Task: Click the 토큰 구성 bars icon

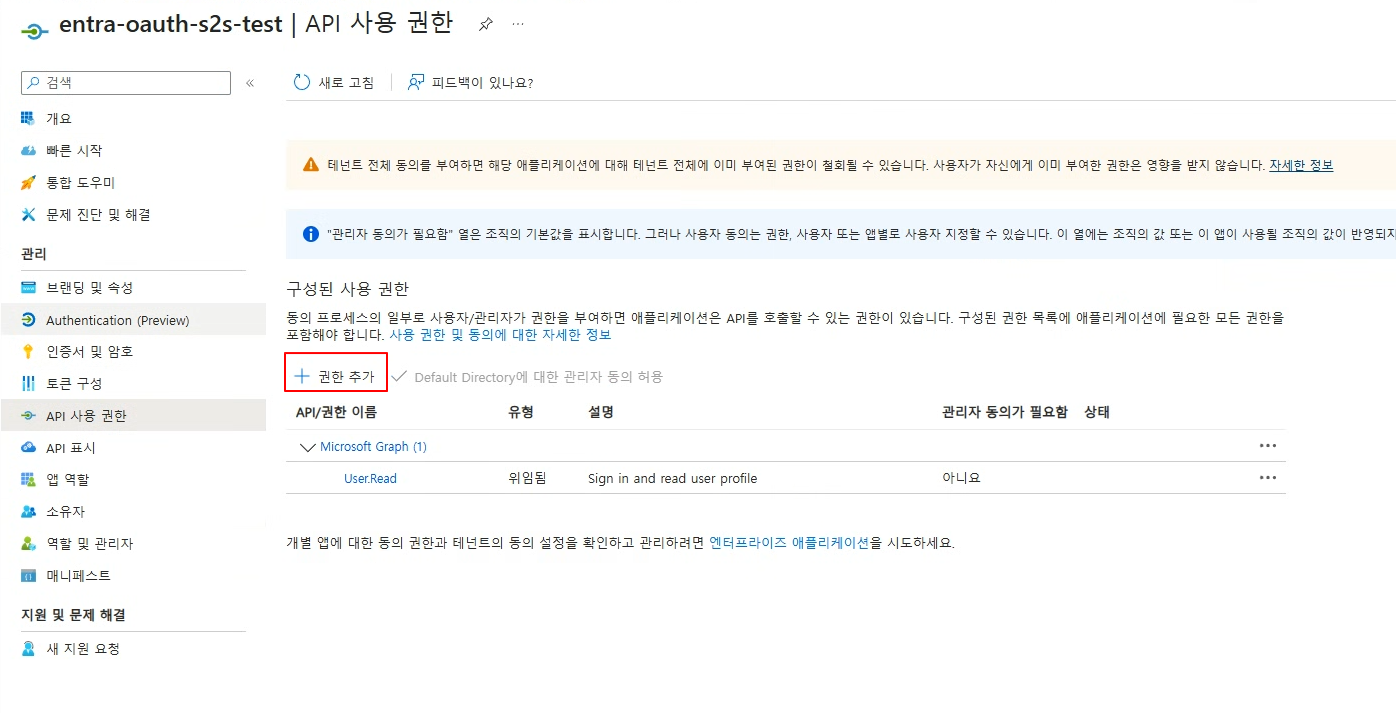Action: (x=28, y=383)
